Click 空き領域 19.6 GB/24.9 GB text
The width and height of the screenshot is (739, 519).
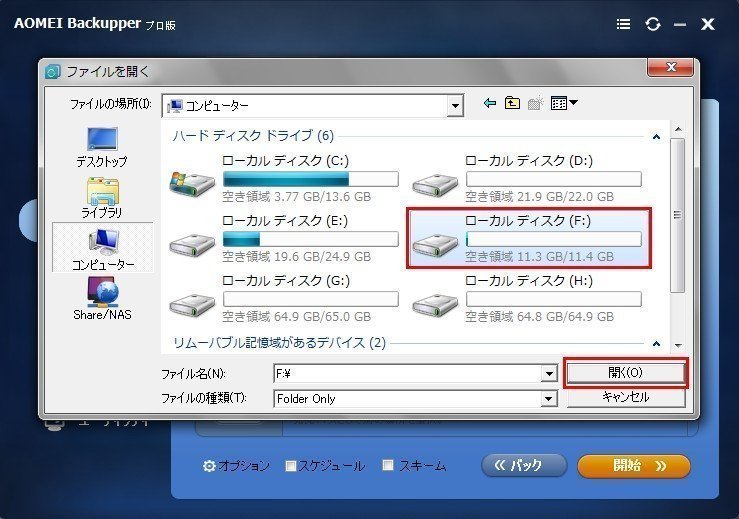[296, 256]
